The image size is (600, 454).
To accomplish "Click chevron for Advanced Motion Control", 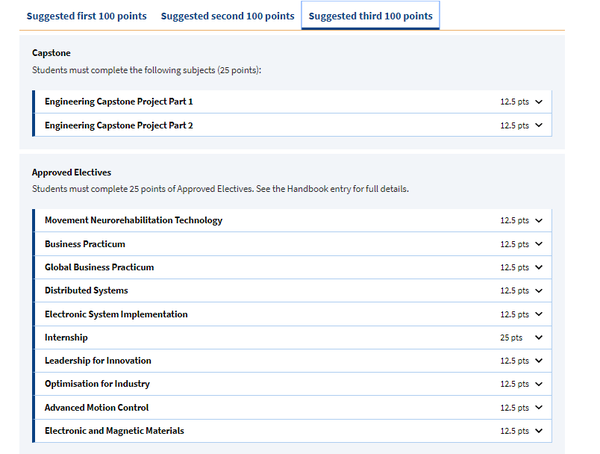I will [539, 407].
